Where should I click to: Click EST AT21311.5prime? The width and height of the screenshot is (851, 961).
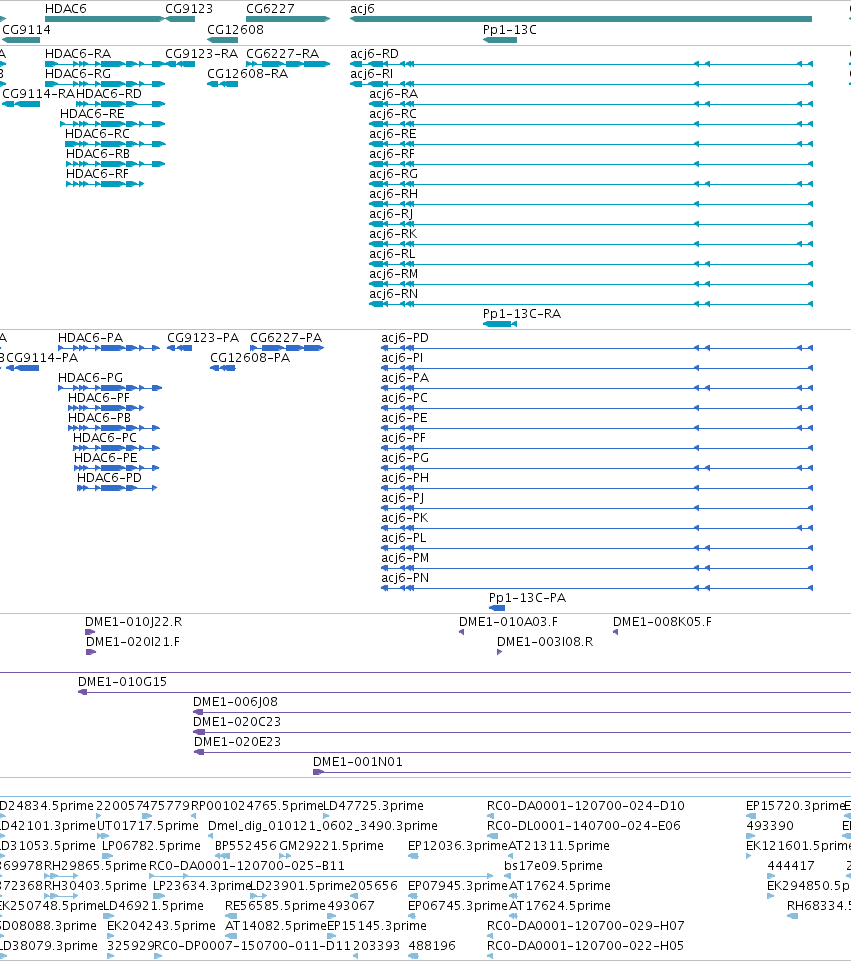[x=559, y=846]
